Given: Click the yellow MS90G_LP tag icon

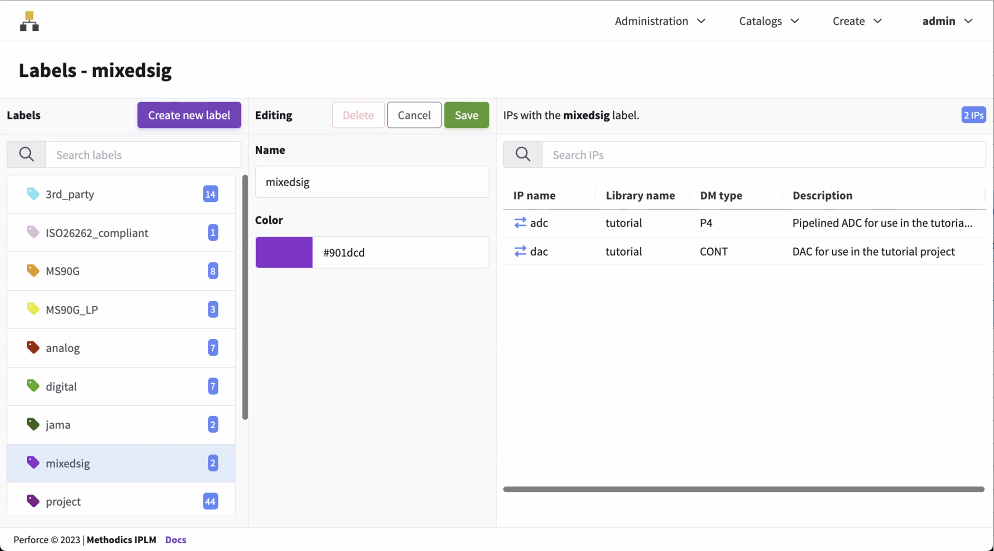Looking at the screenshot, I should (33, 310).
